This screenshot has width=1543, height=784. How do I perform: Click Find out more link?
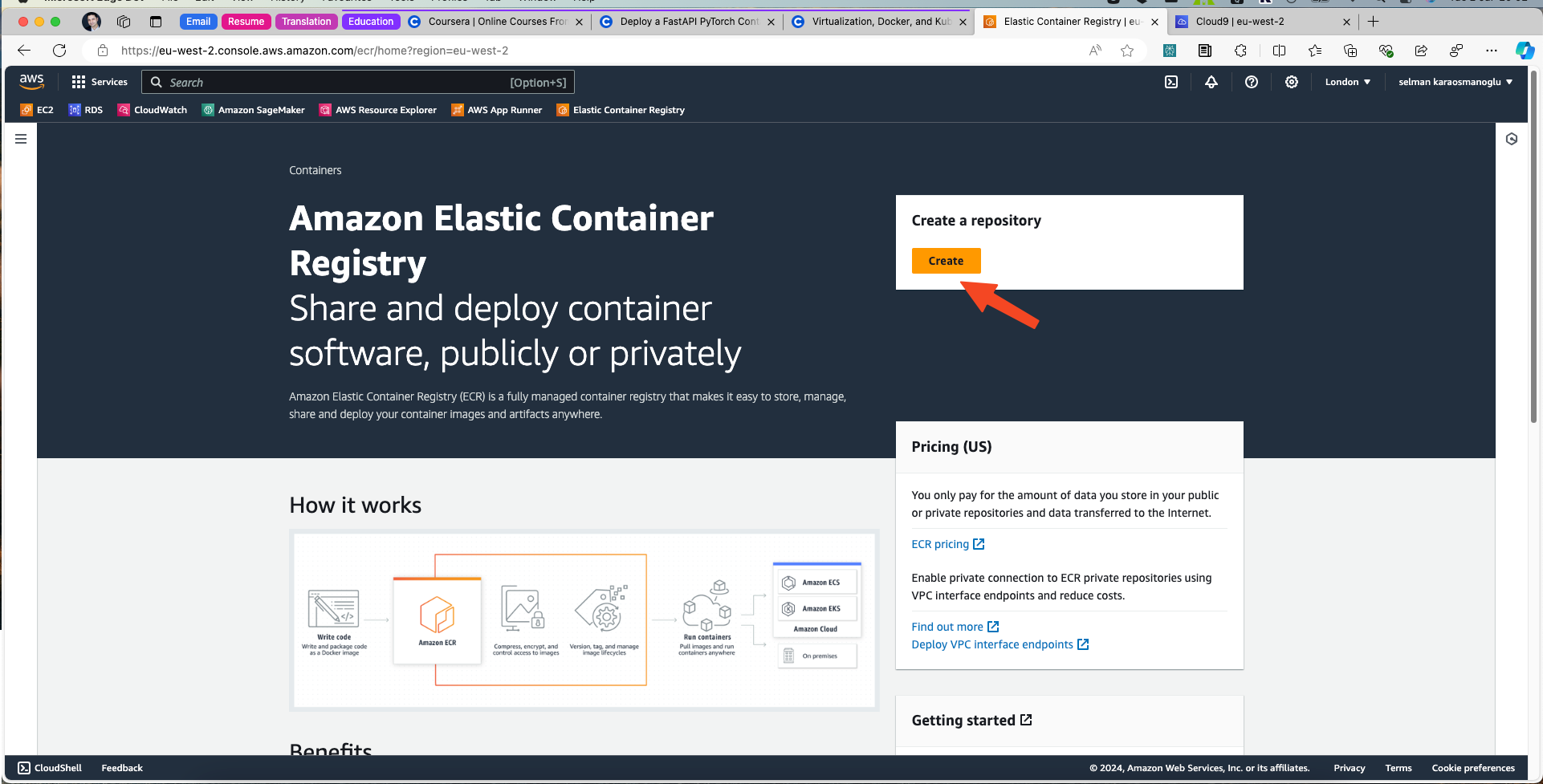coord(955,627)
